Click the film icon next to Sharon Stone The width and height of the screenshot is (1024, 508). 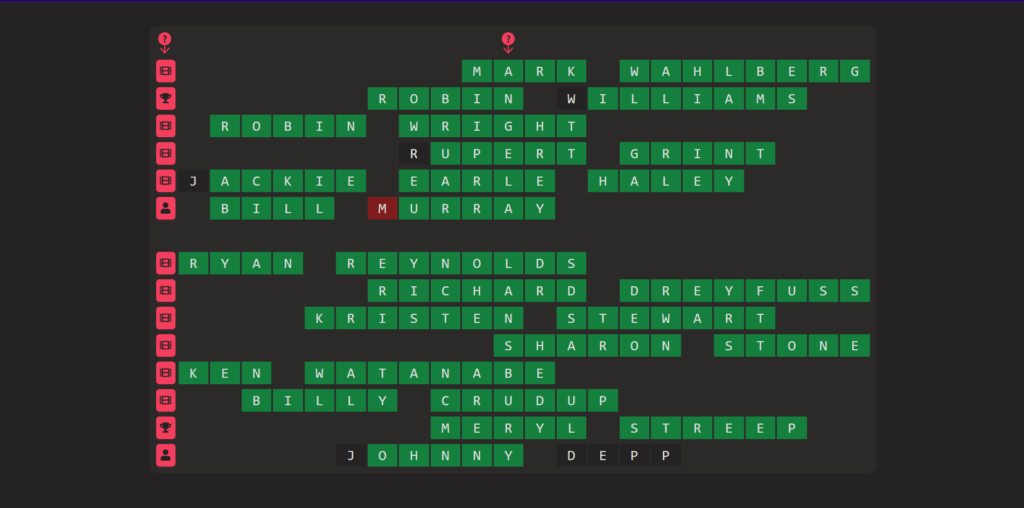point(165,346)
